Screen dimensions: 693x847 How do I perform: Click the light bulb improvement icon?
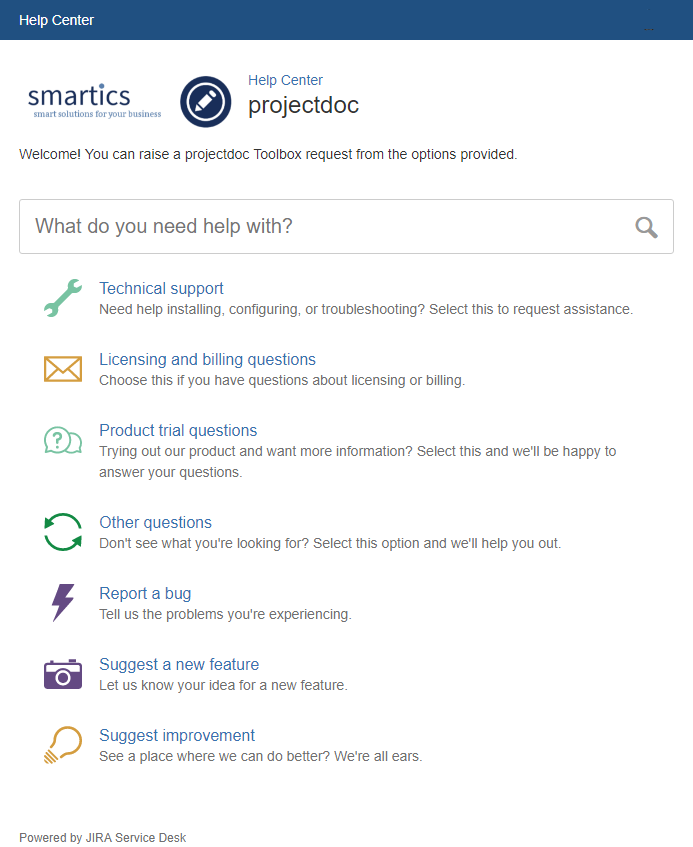coord(63,745)
